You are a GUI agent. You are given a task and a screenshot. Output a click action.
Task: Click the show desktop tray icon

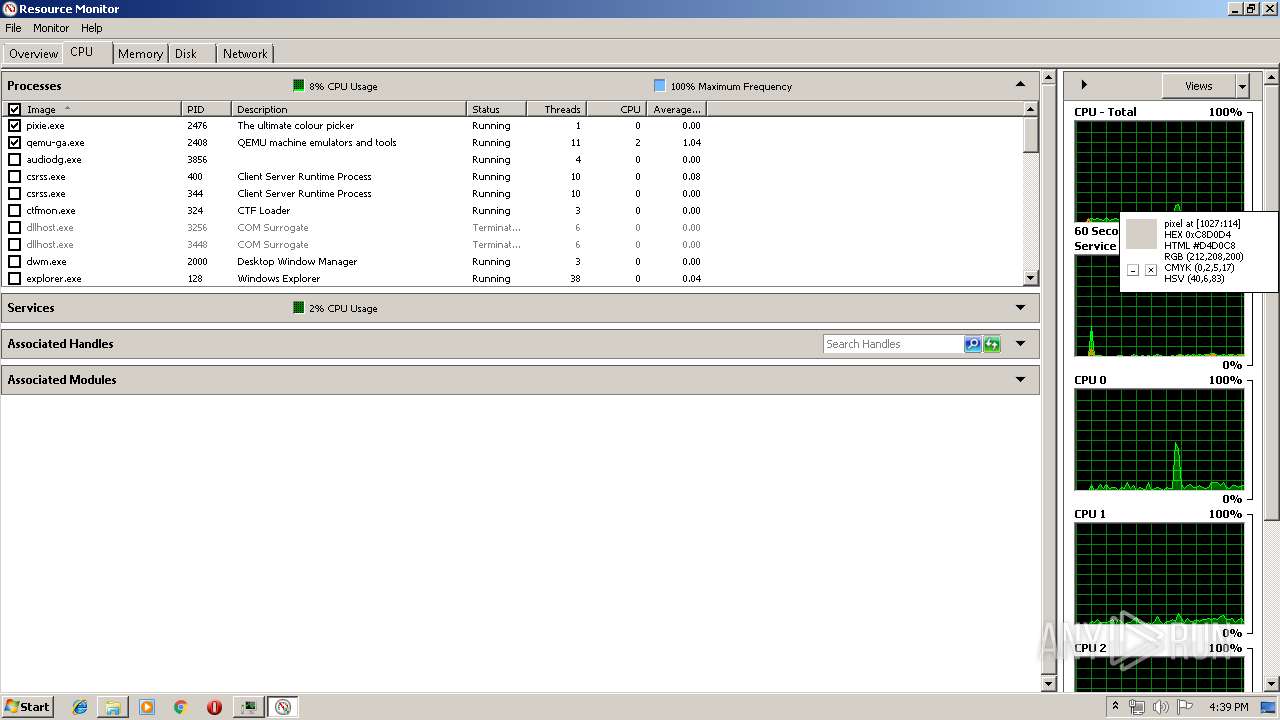point(1268,707)
